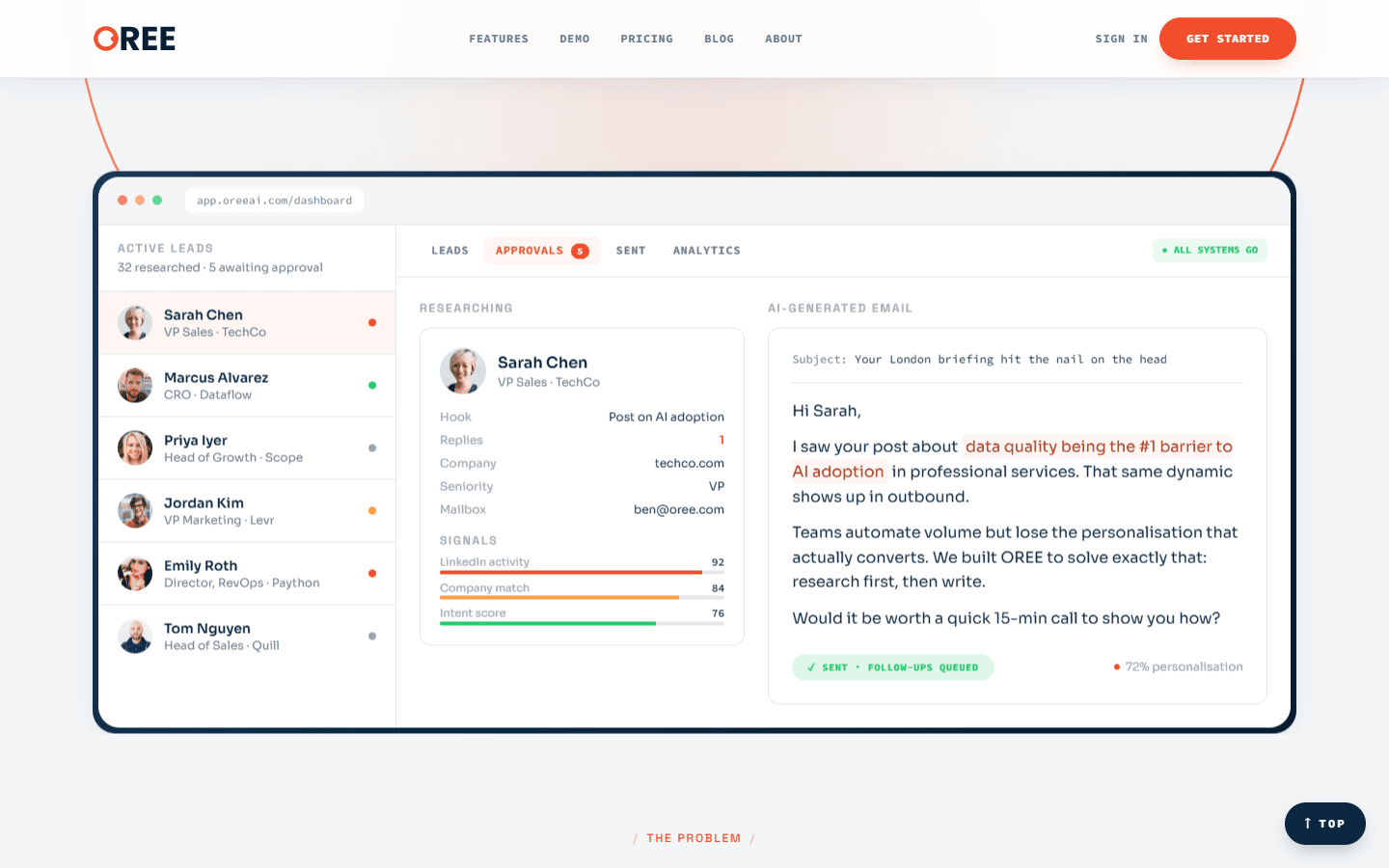Click Jordan Kim's orange status dot
Viewport: 1389px width, 868px height.
[372, 511]
